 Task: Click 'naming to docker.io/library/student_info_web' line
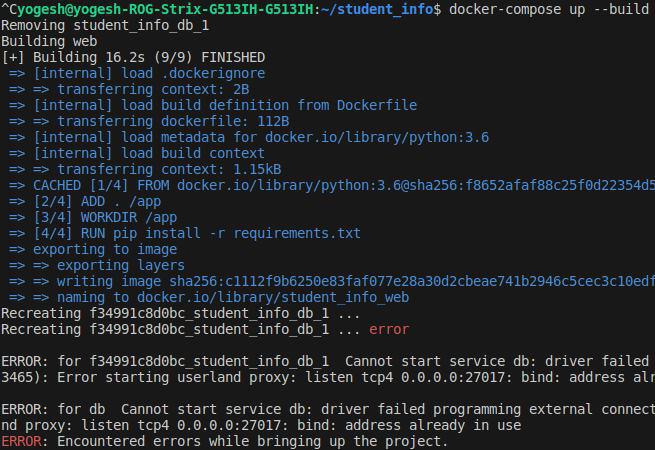click(209, 297)
